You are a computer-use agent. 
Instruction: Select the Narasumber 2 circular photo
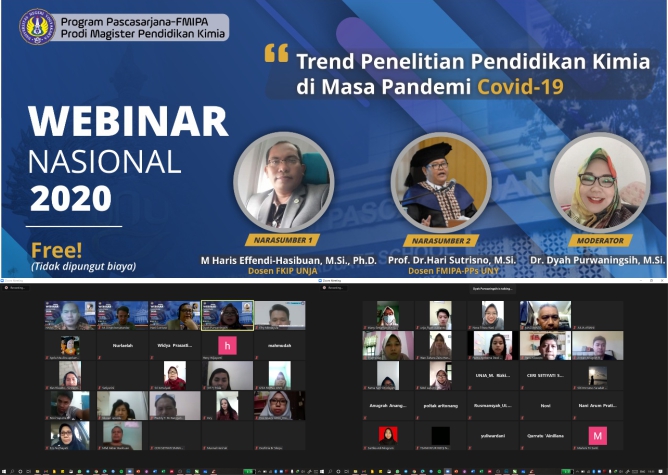click(440, 181)
